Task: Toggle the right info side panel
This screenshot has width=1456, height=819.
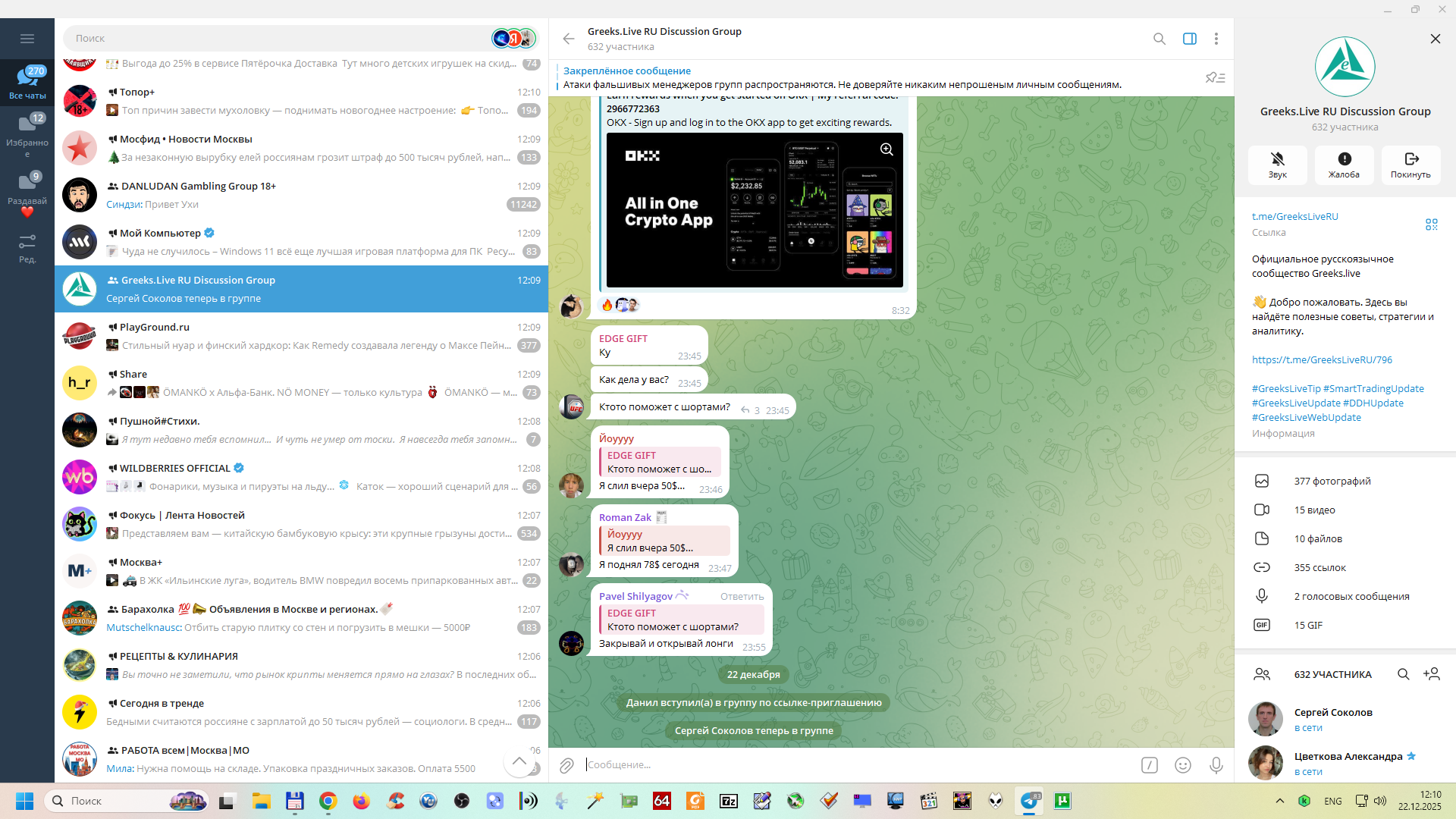Action: tap(1189, 39)
